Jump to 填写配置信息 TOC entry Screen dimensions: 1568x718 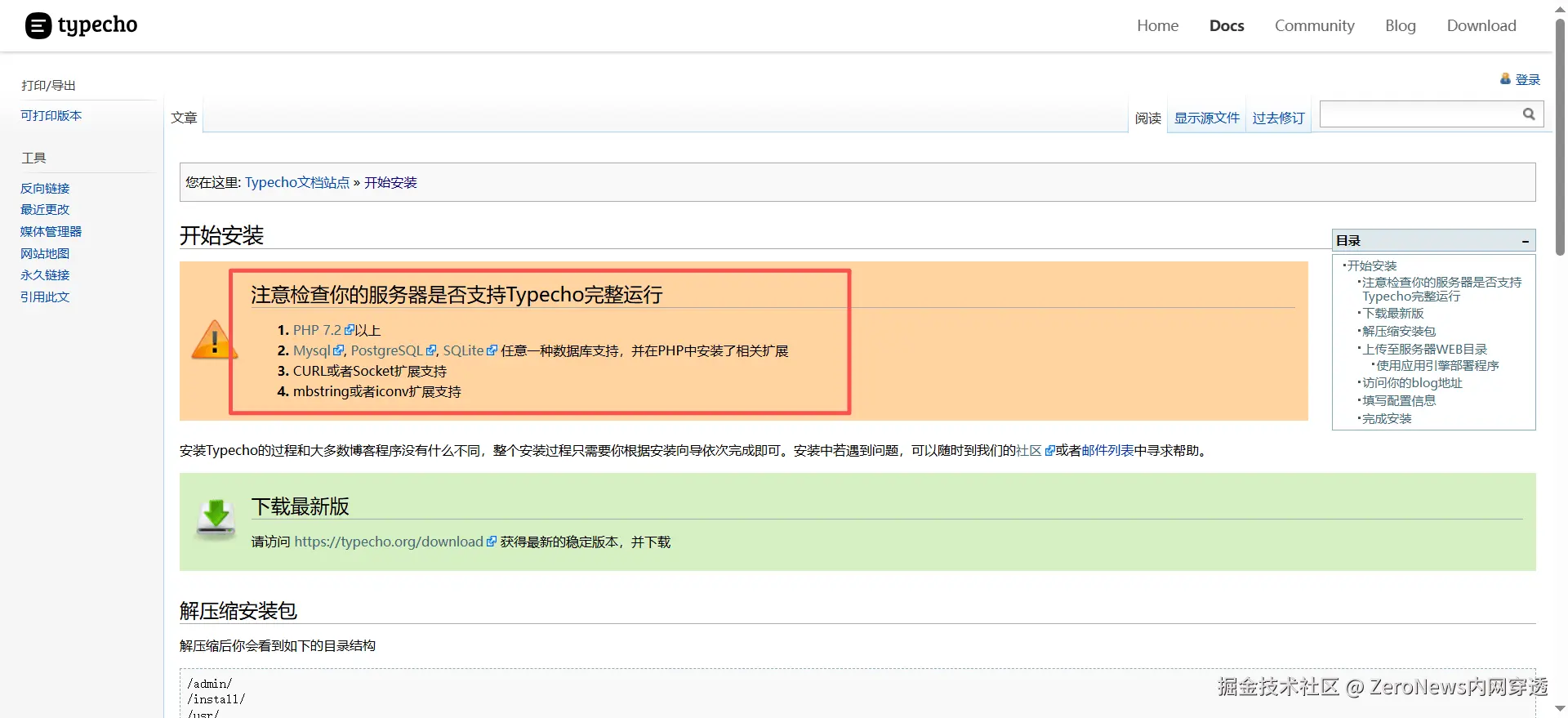click(x=1399, y=400)
